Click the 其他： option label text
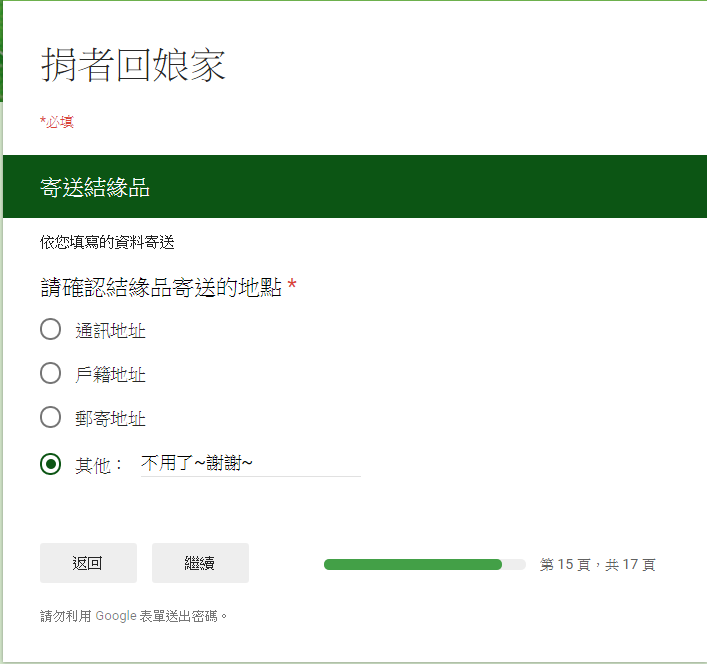Viewport: 707px width, 664px height. (x=99, y=465)
